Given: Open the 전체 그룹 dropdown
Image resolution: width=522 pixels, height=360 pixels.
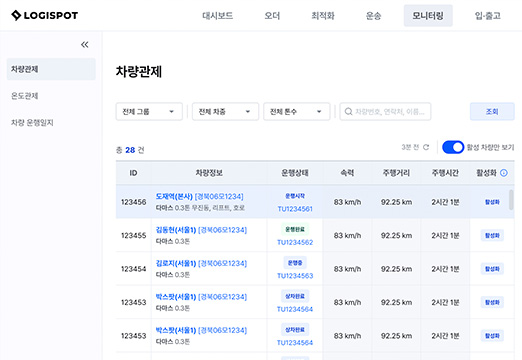Looking at the screenshot, I should click(149, 111).
